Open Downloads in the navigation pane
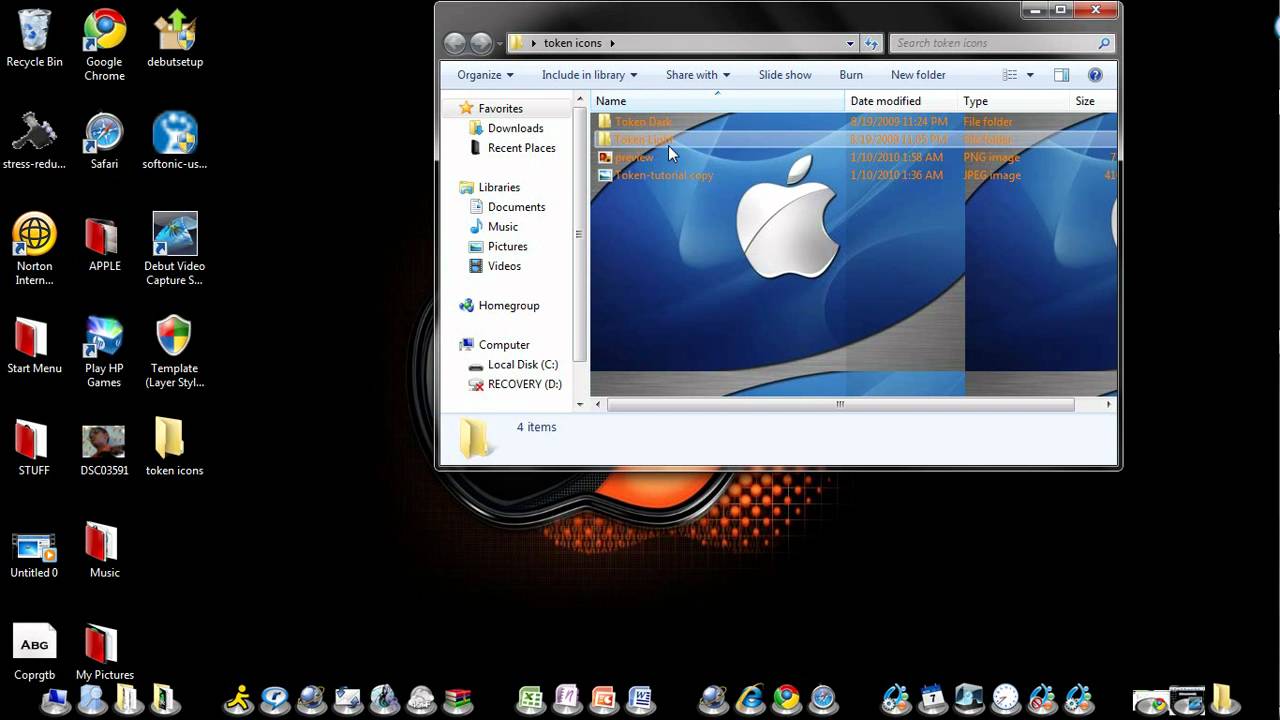 coord(515,128)
